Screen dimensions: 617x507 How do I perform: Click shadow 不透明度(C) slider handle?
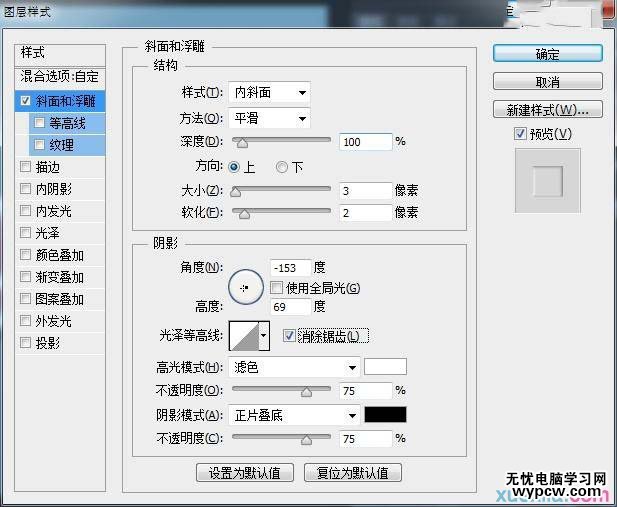(x=307, y=439)
